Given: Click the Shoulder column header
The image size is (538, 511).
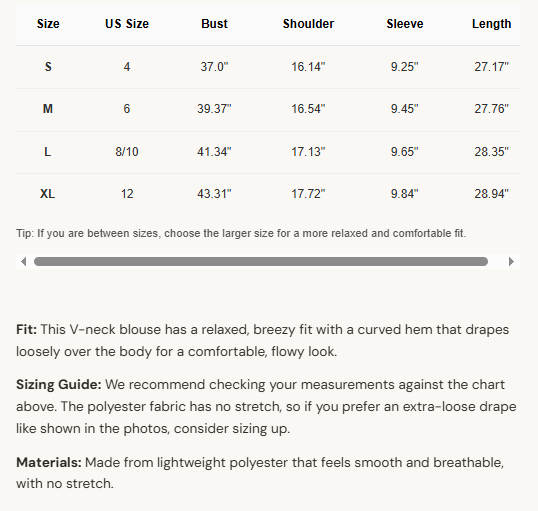Looking at the screenshot, I should tap(308, 24).
